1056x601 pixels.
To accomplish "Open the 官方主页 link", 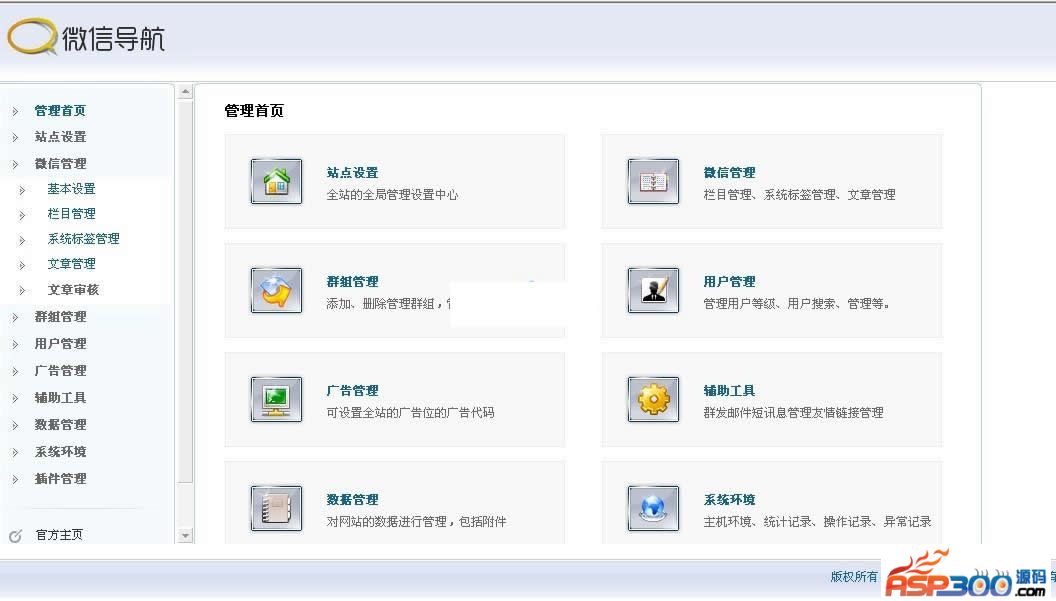I will coord(59,535).
